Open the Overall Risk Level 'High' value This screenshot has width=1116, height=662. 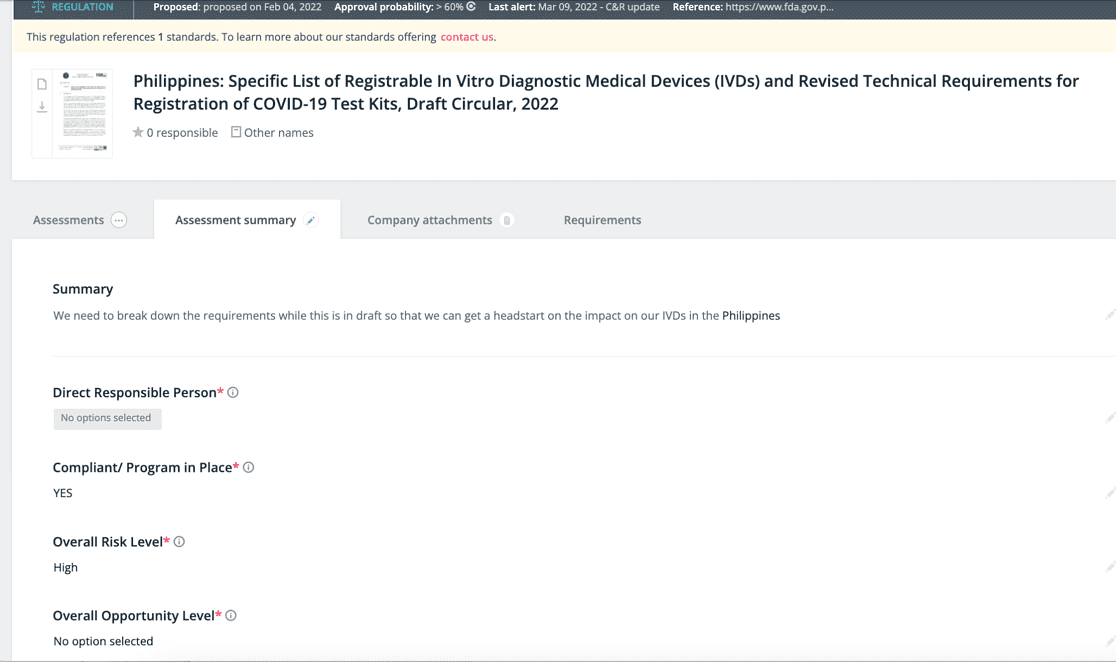pos(65,567)
